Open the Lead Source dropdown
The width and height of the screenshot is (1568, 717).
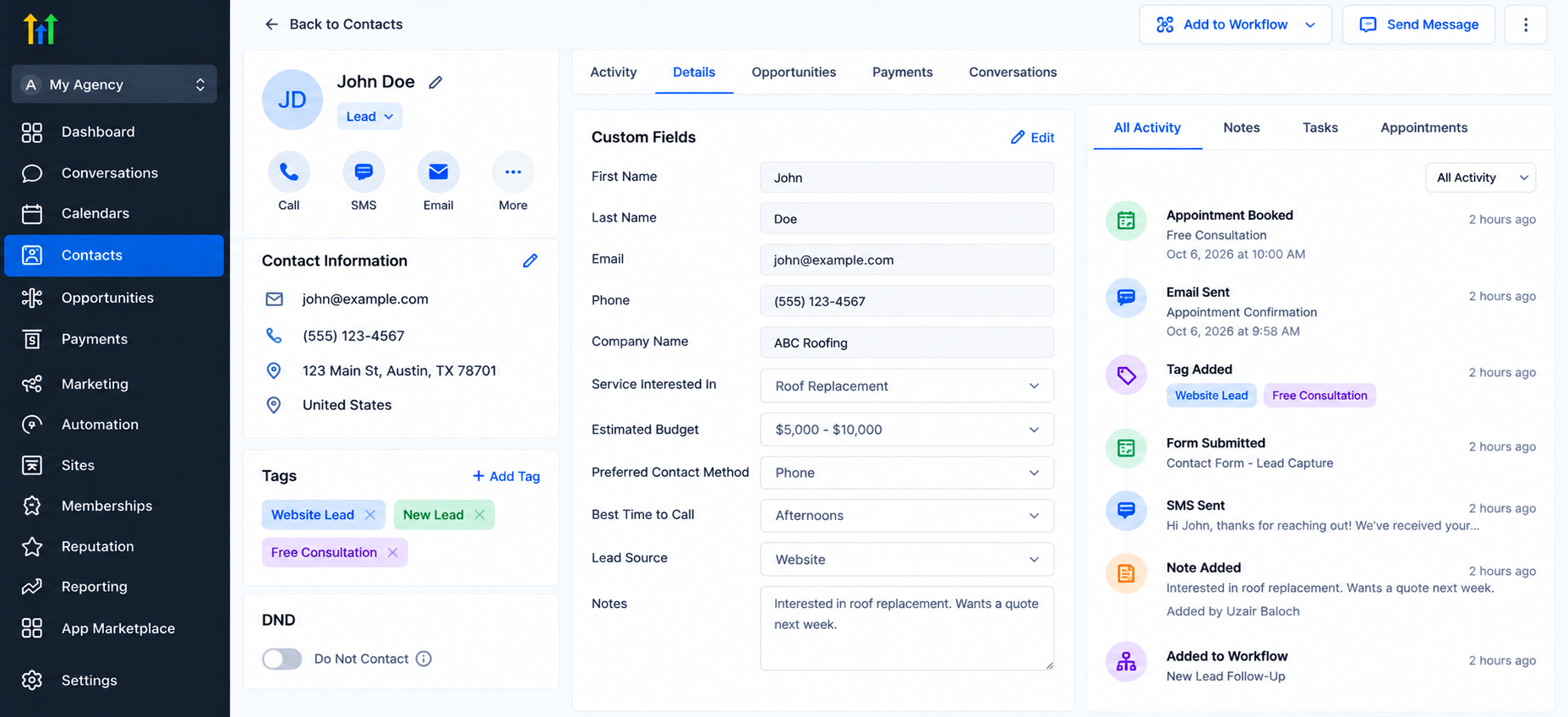[907, 560]
